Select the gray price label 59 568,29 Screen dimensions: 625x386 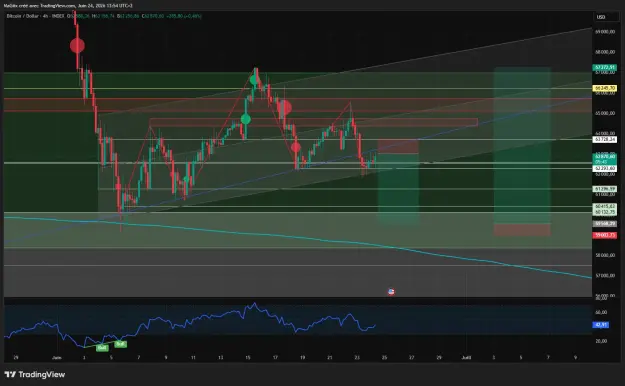pyautogui.click(x=604, y=224)
